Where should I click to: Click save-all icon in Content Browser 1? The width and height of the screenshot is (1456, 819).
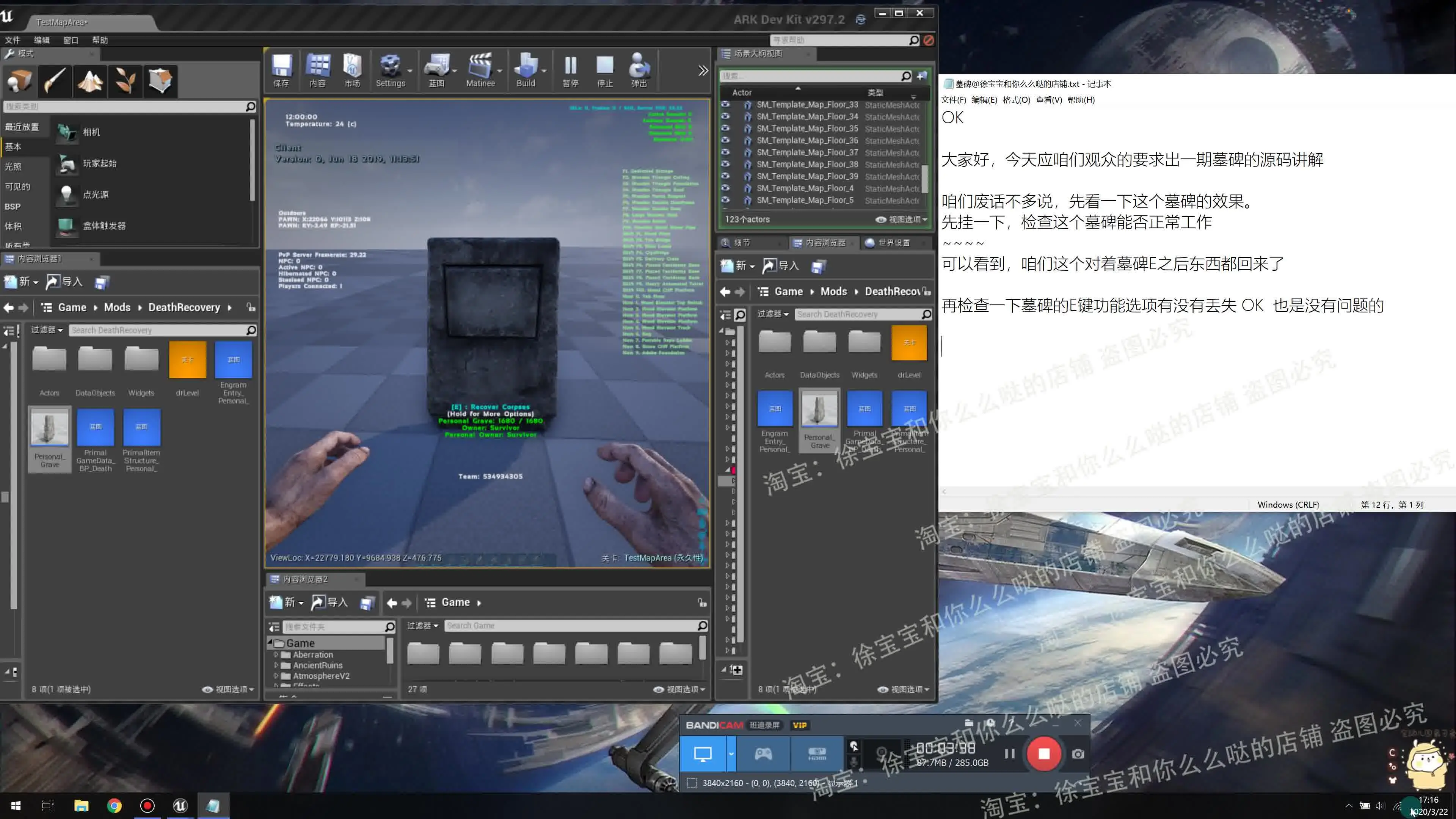point(102,282)
